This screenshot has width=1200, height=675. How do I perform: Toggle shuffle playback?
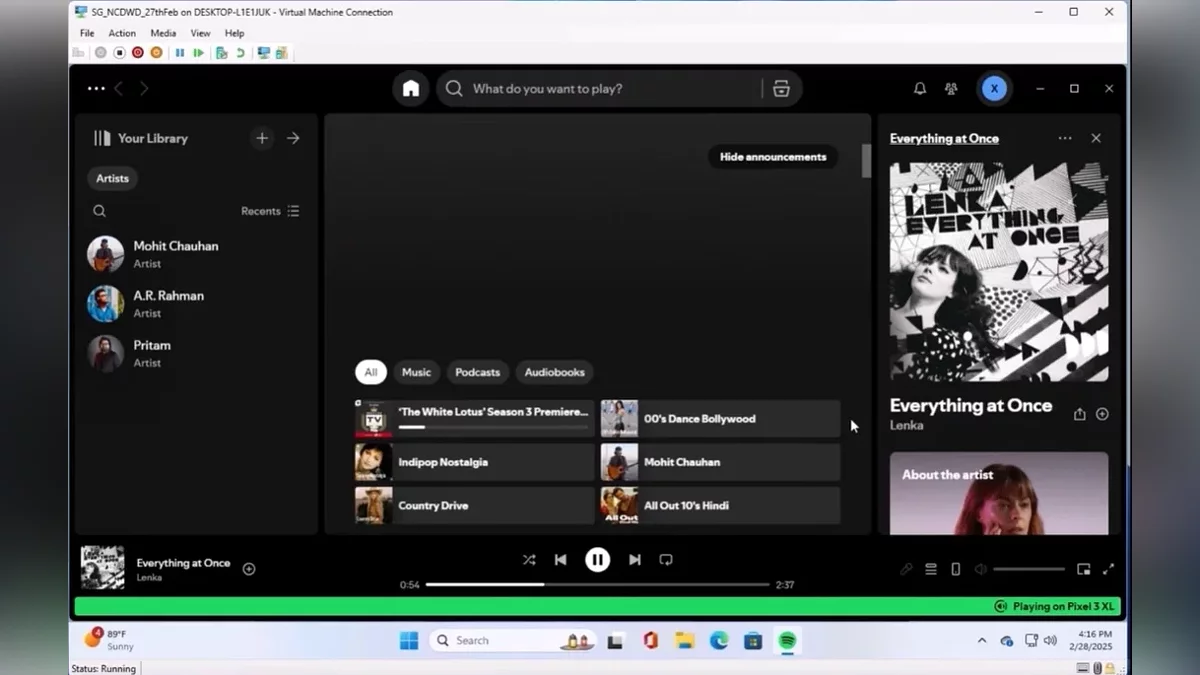point(529,560)
